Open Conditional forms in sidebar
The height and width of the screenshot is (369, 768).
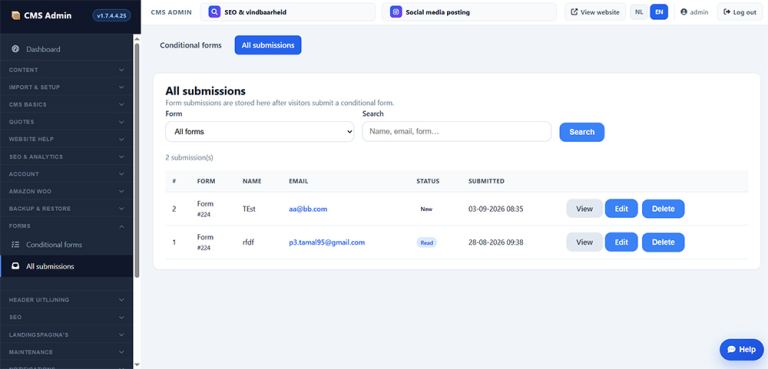67,245
